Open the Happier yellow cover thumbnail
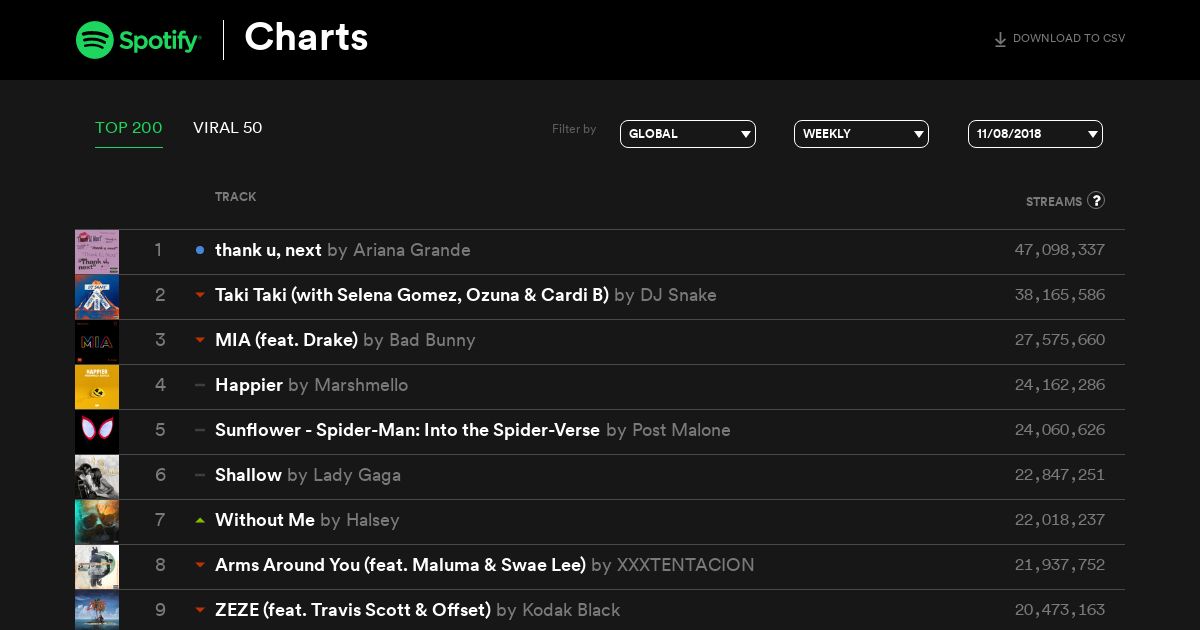The height and width of the screenshot is (630, 1200). tap(97, 387)
